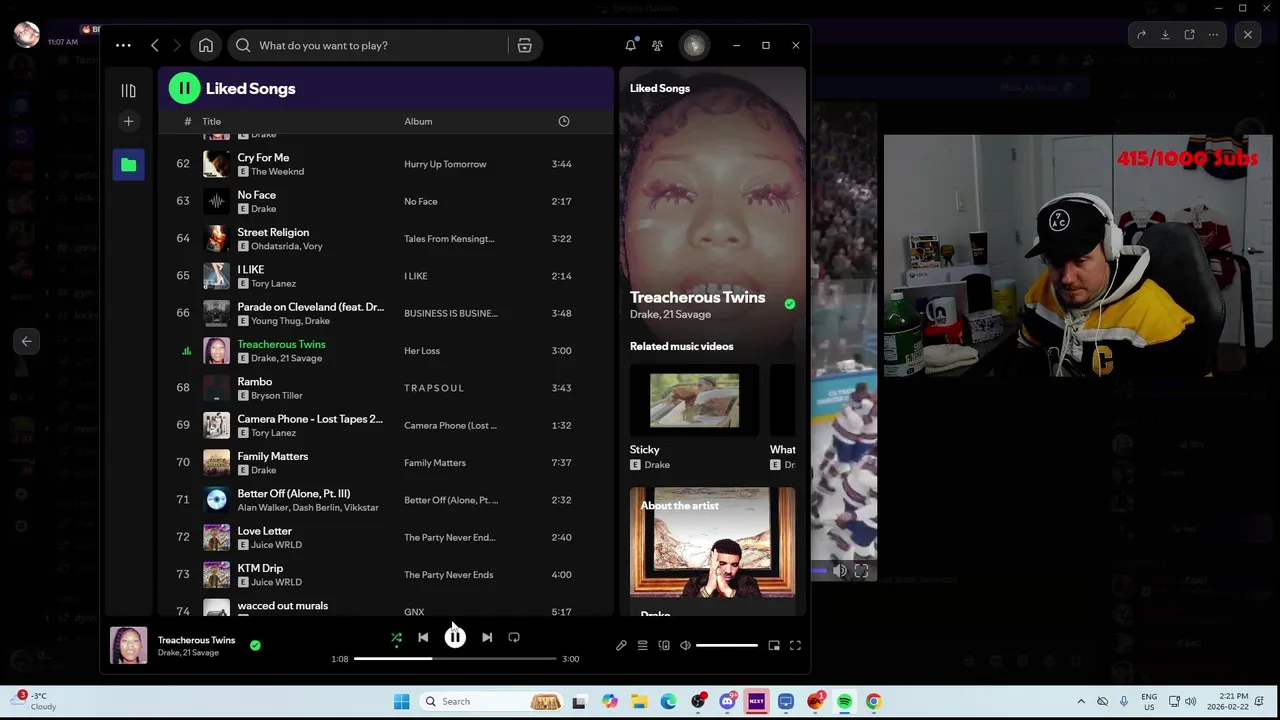Enter full screen in Spotify player
The image size is (1280, 720).
(x=796, y=645)
